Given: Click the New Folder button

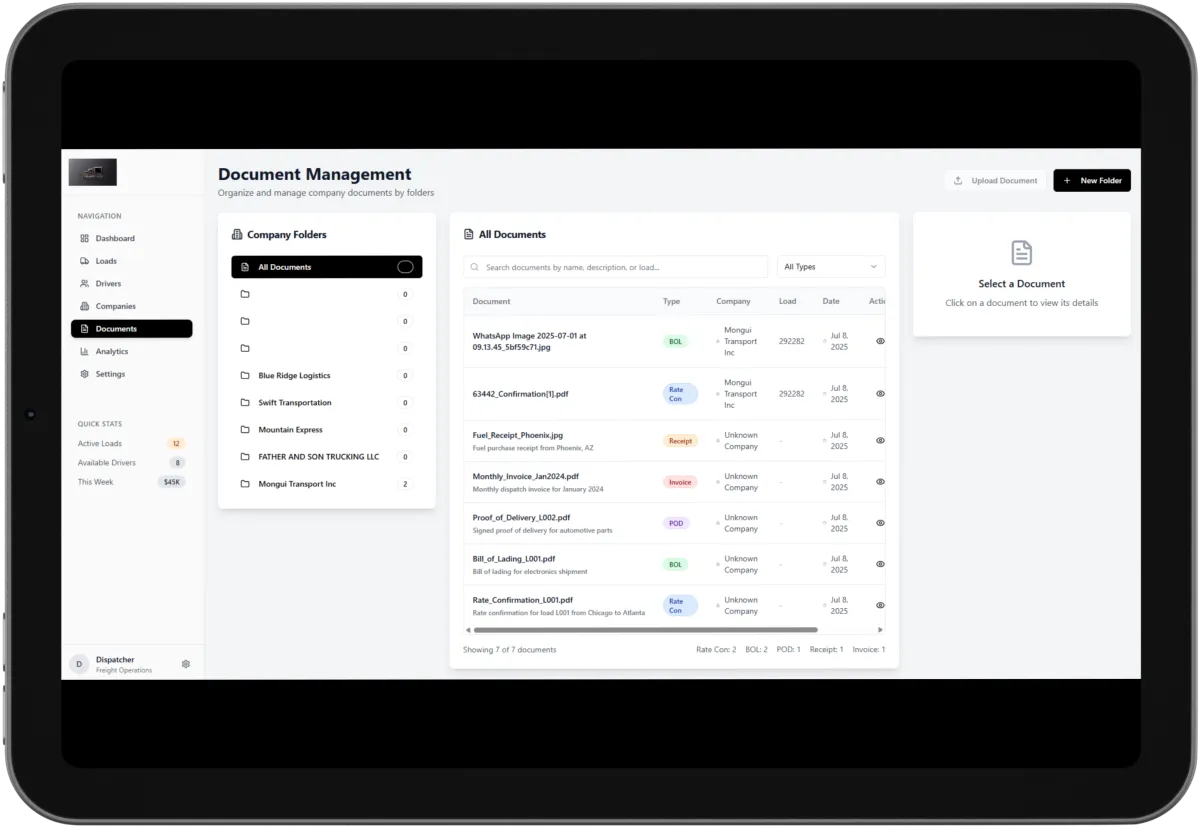Looking at the screenshot, I should (x=1092, y=181).
